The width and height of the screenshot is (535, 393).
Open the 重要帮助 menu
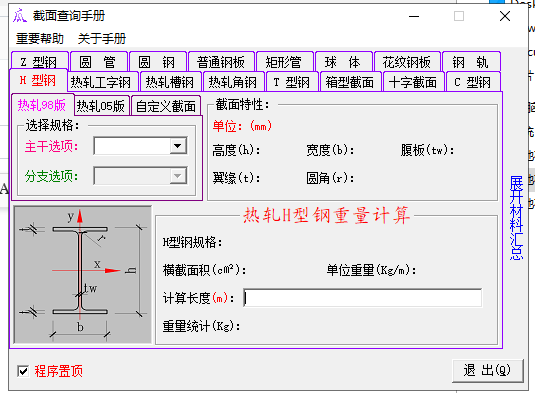tap(40, 39)
